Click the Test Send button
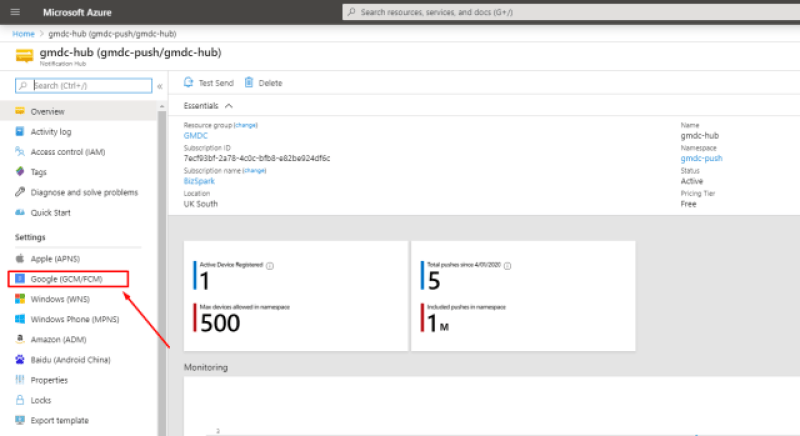 click(208, 83)
